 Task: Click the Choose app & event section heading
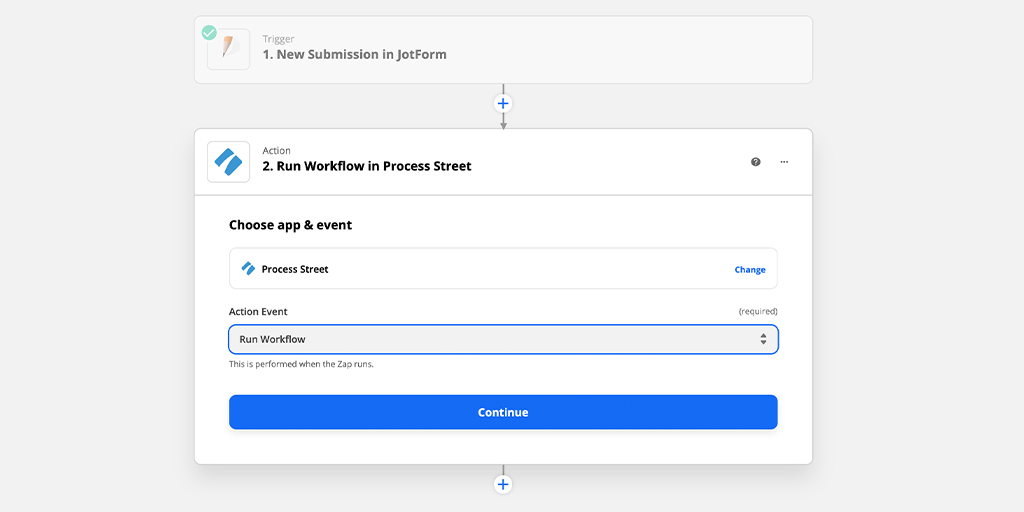(290, 225)
